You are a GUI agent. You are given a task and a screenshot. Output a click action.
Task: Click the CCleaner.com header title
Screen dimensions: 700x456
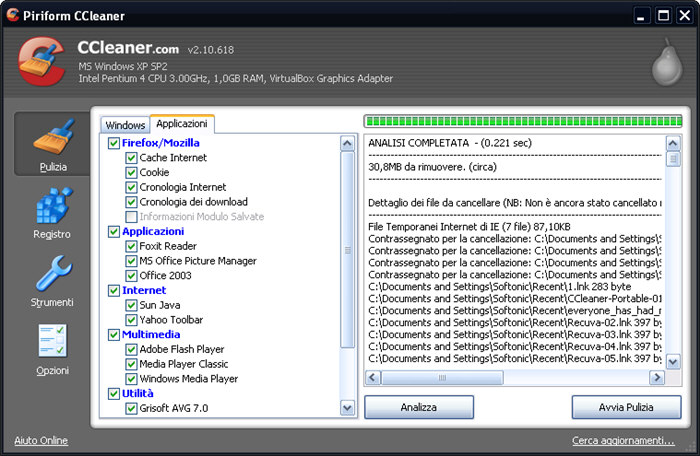tap(128, 47)
